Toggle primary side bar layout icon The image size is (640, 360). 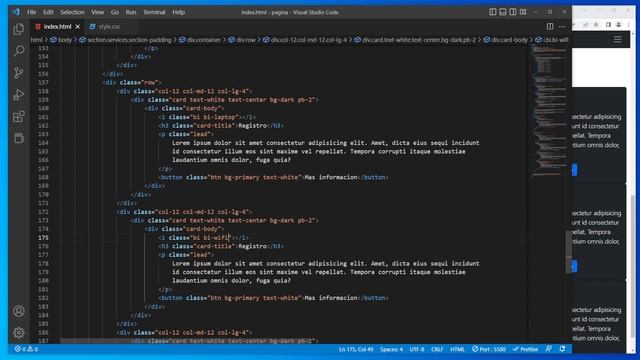(x=493, y=12)
